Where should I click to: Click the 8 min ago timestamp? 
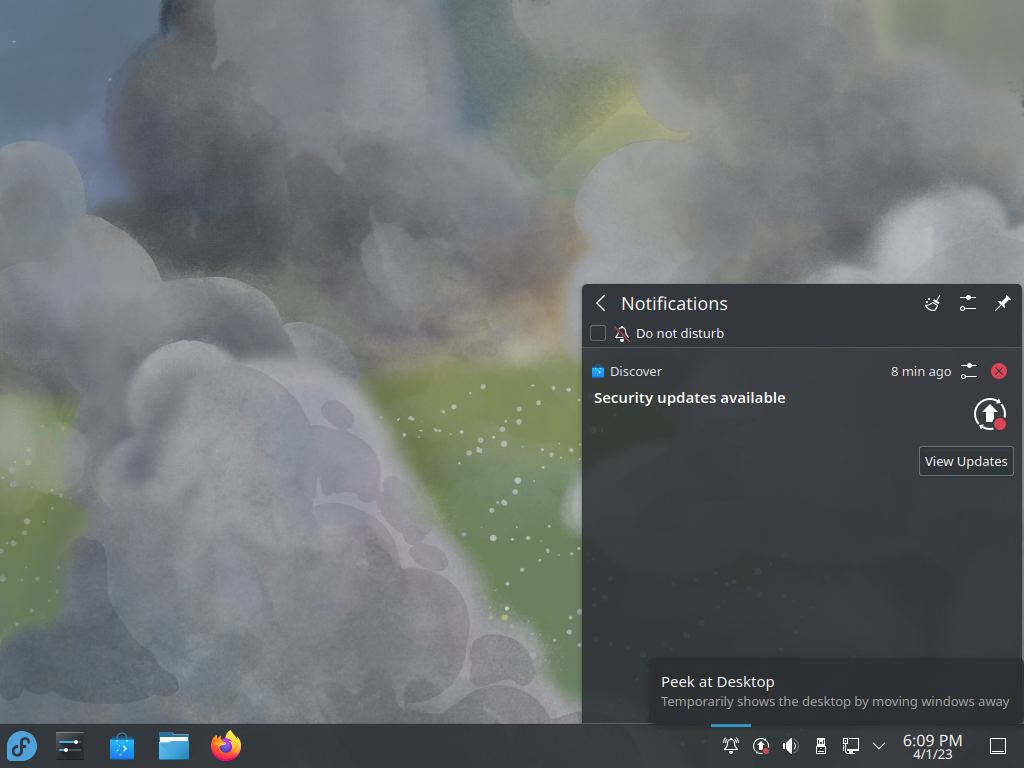[921, 371]
